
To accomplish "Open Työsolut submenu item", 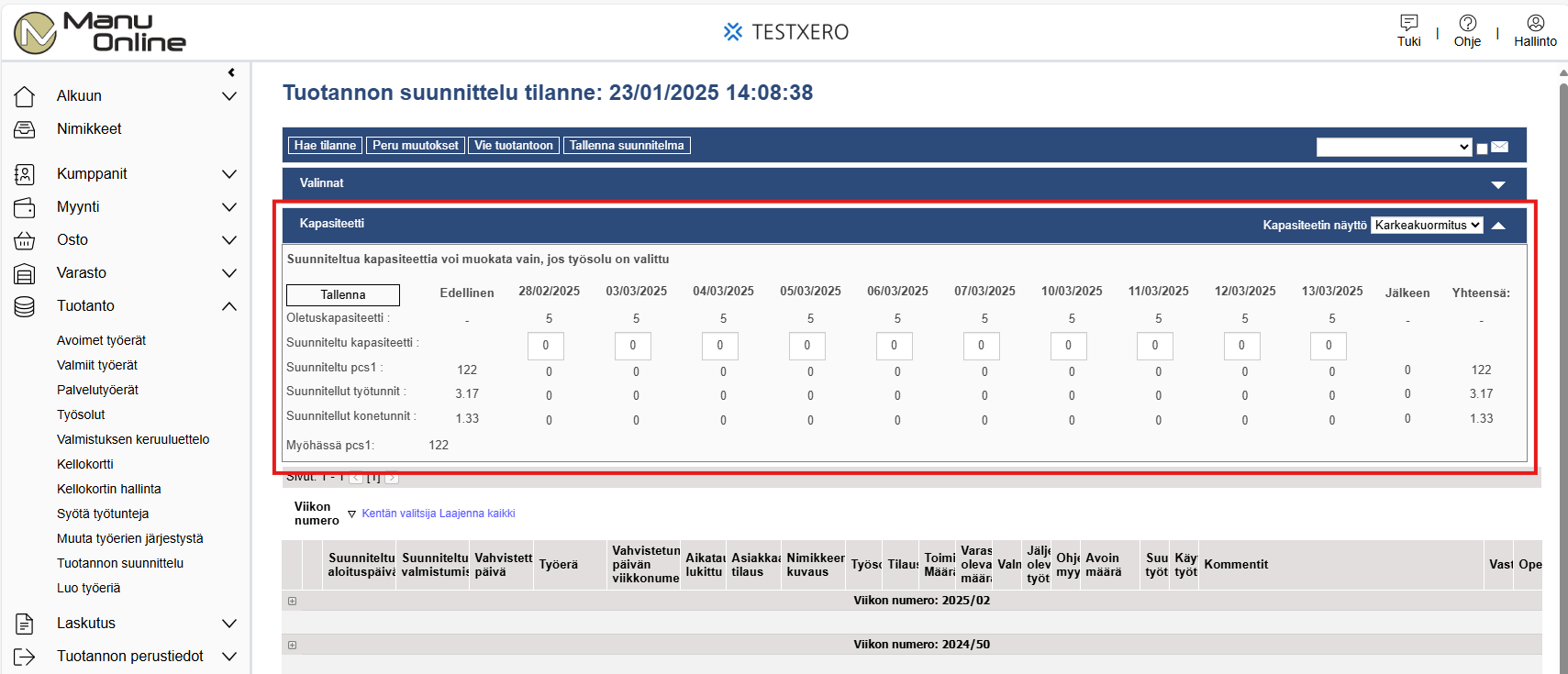I will (81, 414).
